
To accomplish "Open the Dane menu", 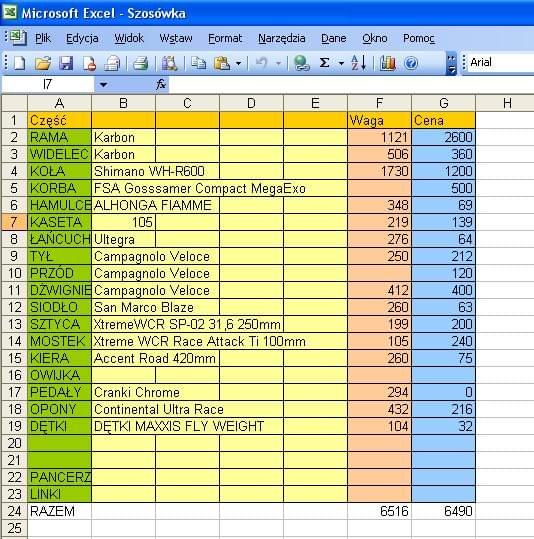I will (334, 38).
